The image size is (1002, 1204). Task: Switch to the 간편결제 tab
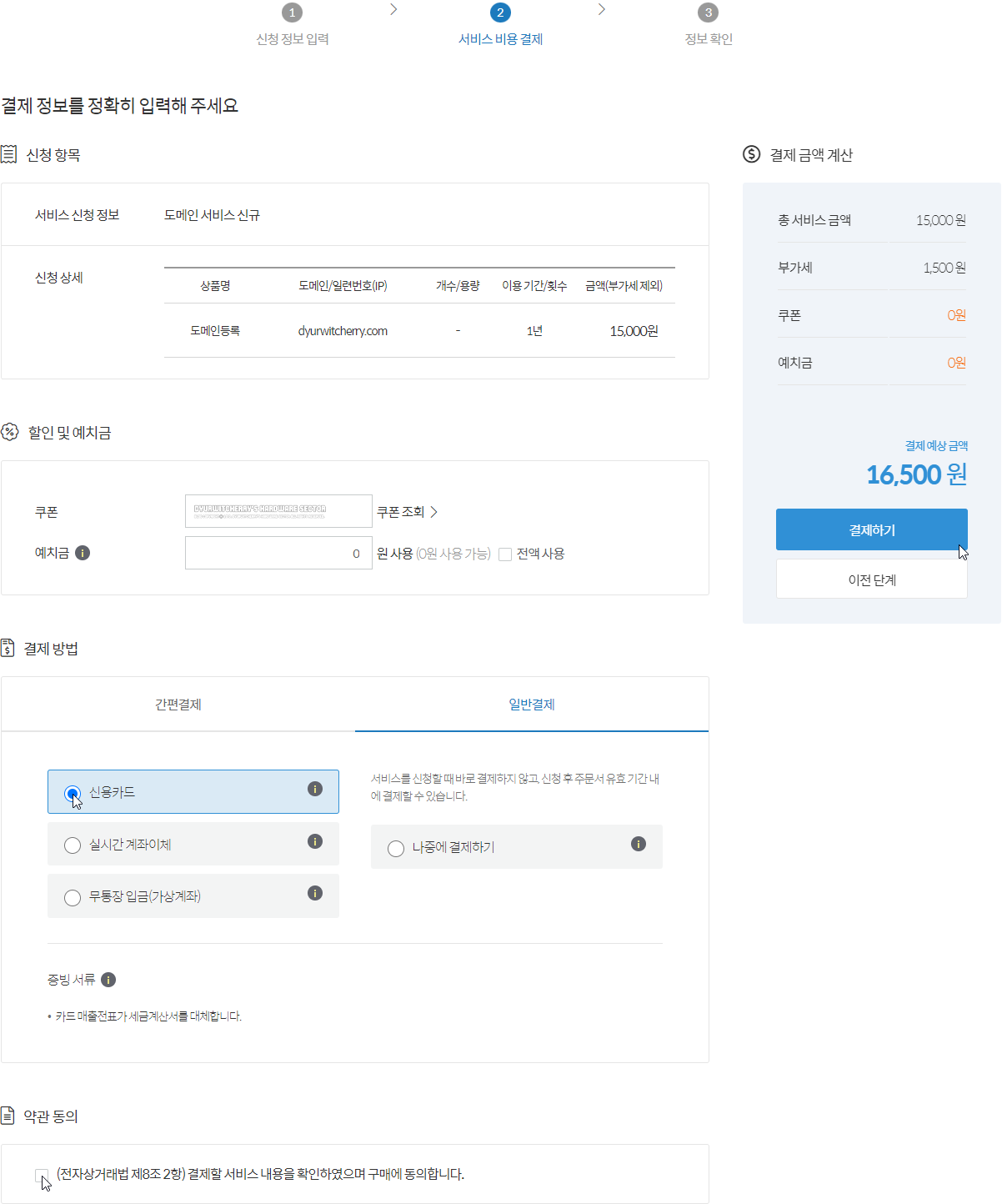[x=177, y=704]
